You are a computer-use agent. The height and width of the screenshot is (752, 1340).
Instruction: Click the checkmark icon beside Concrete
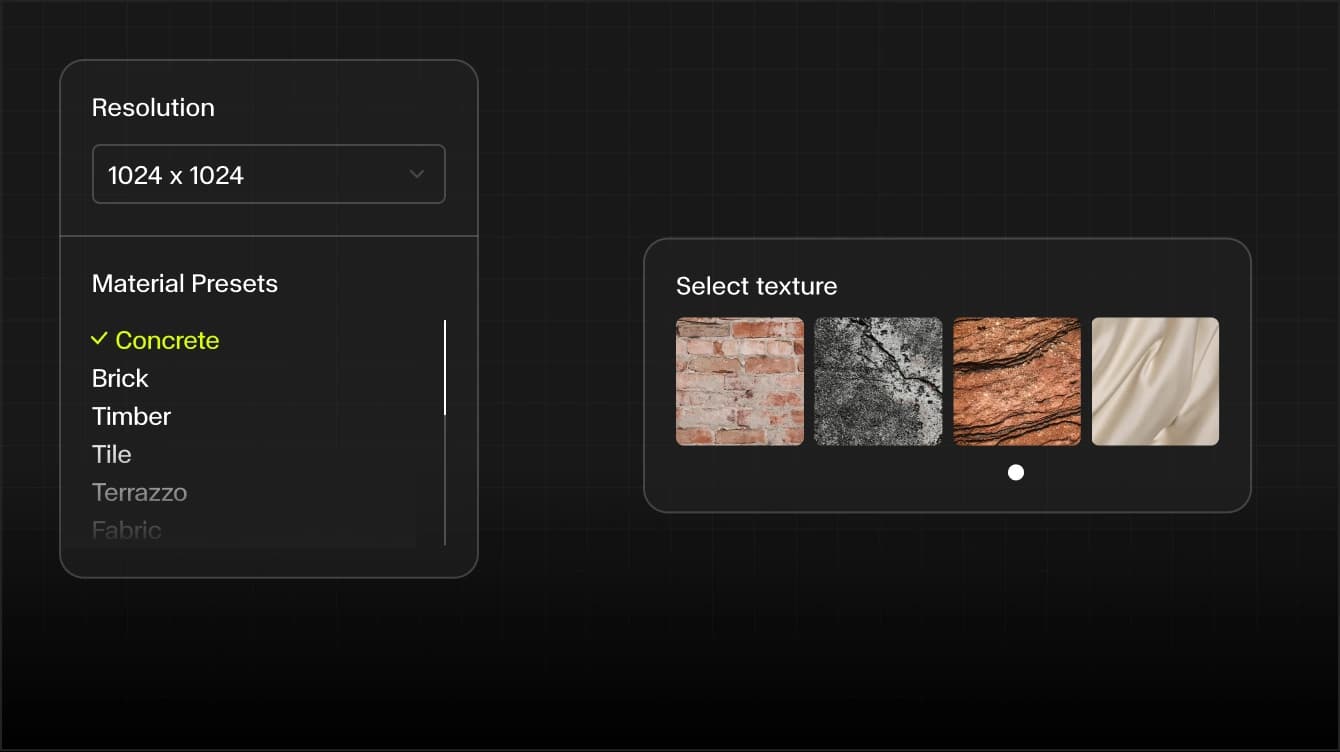99,339
